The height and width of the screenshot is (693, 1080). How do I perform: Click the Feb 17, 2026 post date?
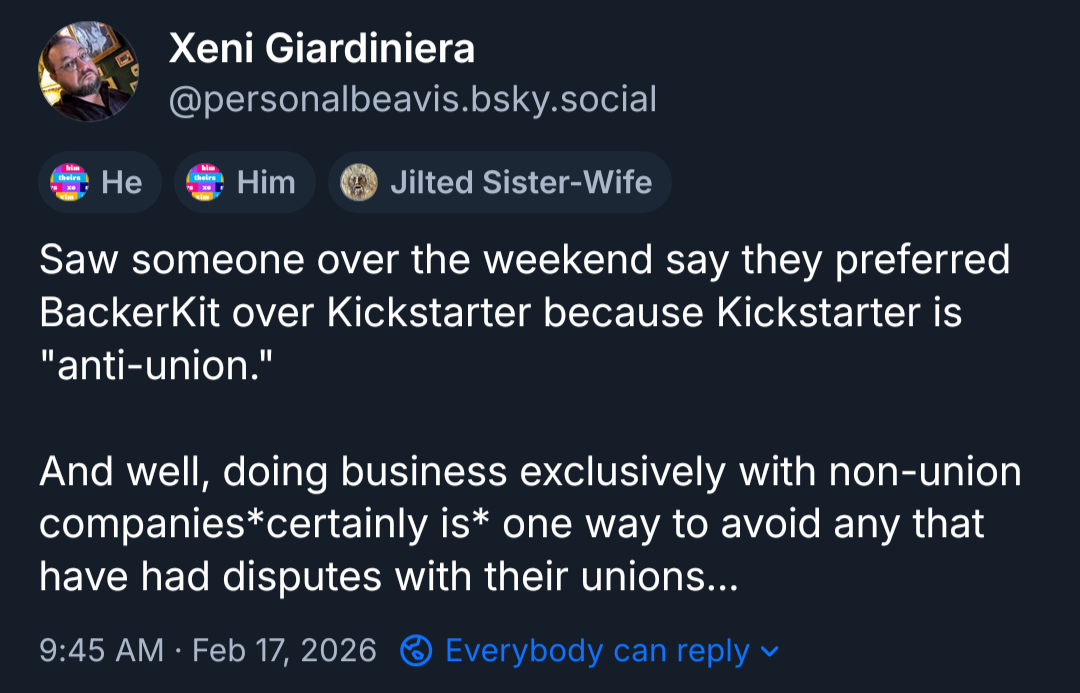pyautogui.click(x=284, y=651)
